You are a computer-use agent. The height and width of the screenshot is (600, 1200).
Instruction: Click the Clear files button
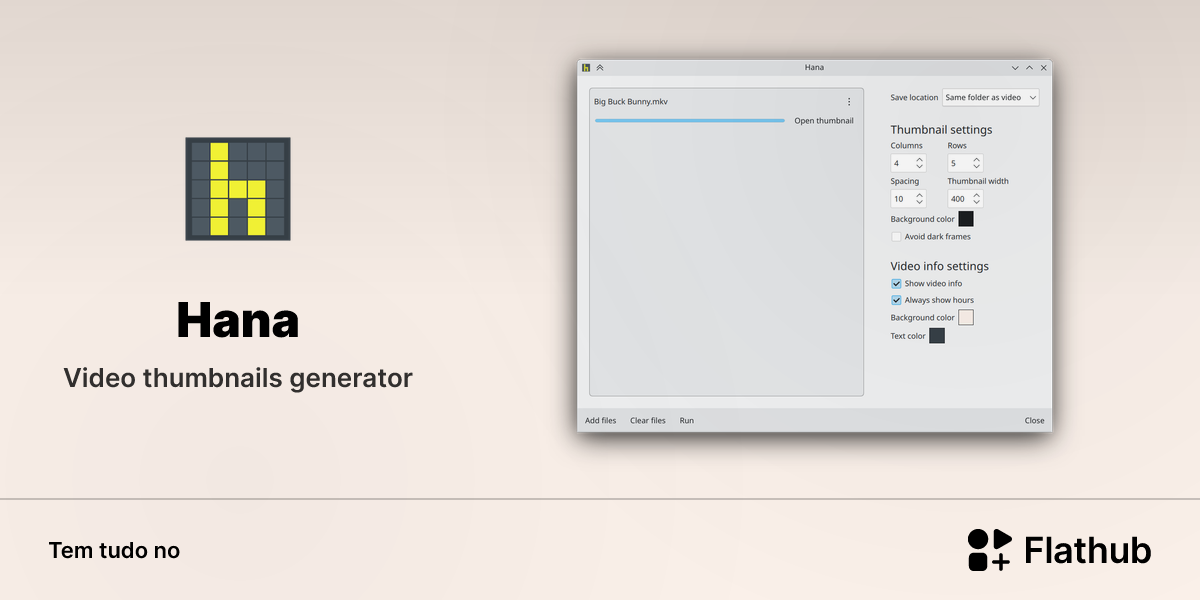tap(648, 421)
